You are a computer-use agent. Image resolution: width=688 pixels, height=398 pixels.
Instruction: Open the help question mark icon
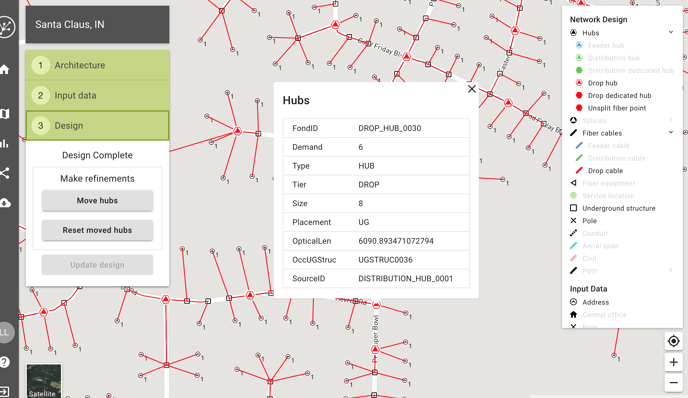[x=4, y=362]
